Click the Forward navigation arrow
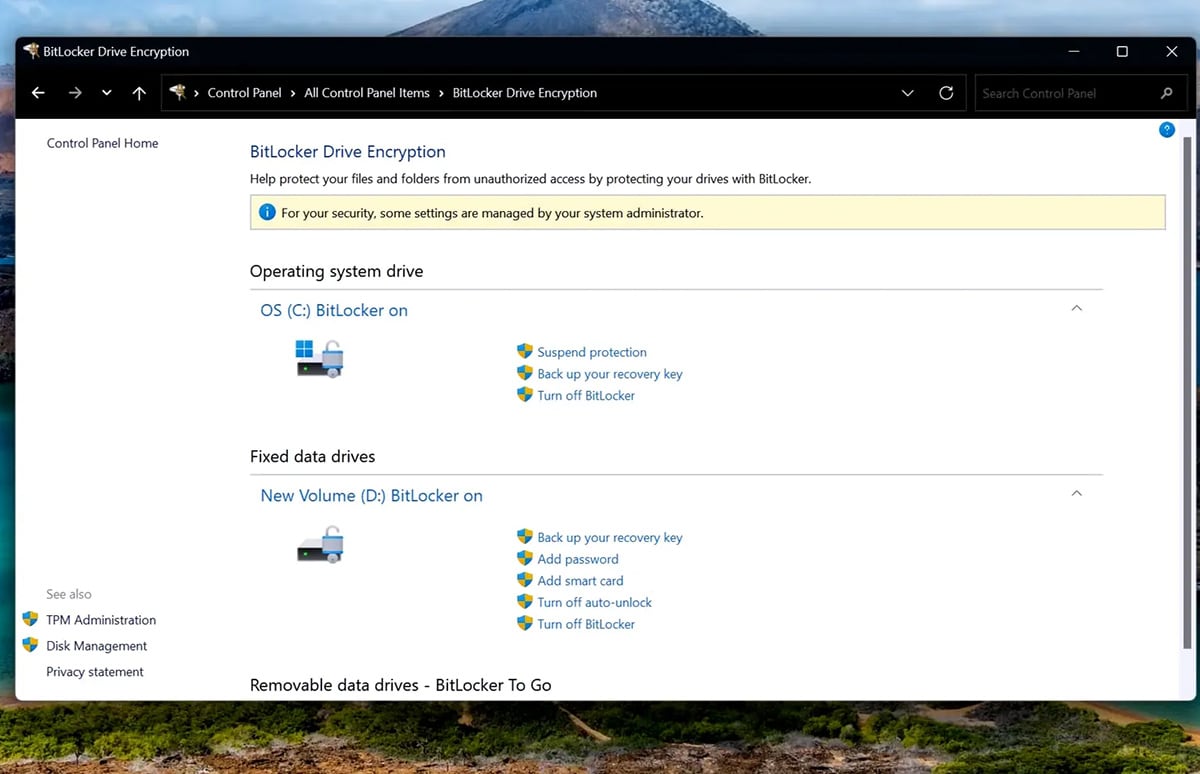This screenshot has height=774, width=1200. 75,93
